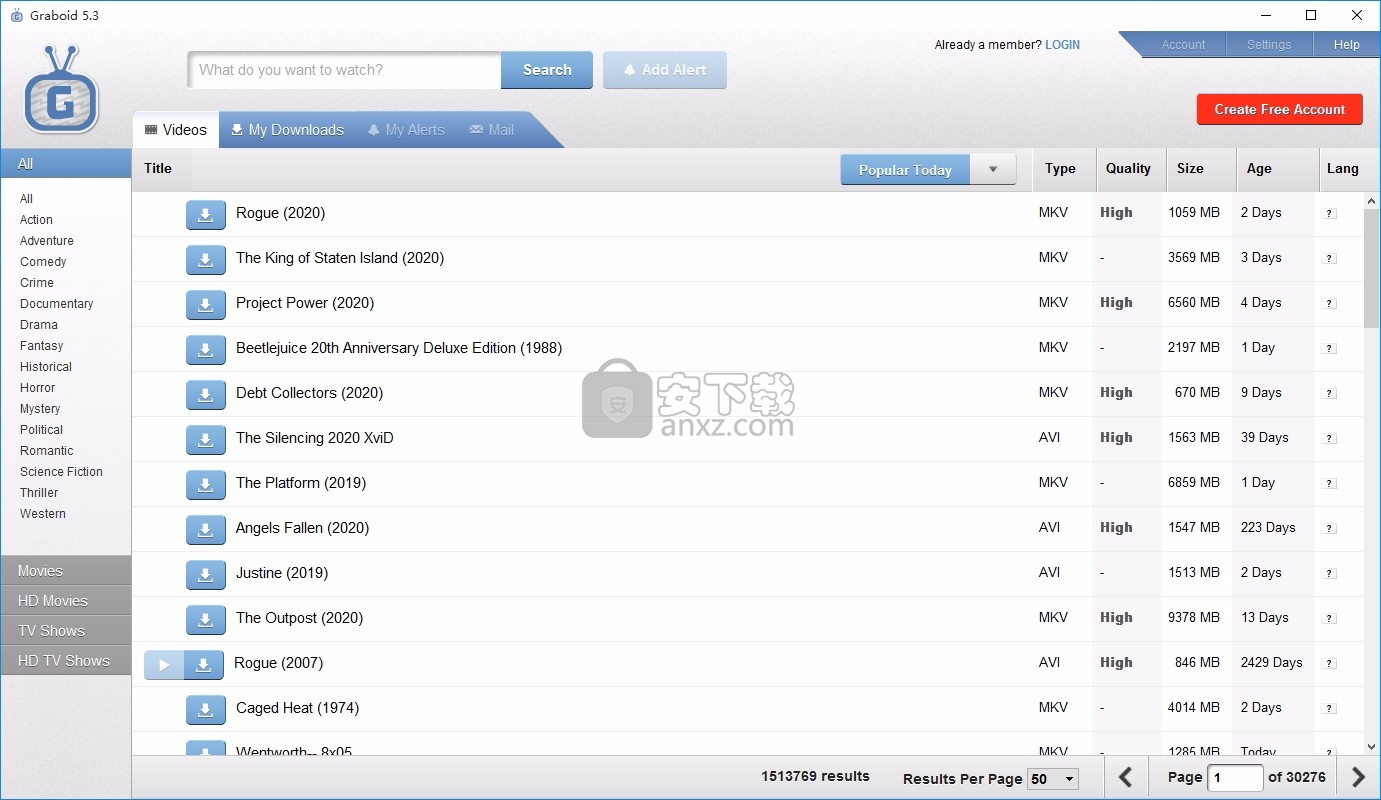The height and width of the screenshot is (800, 1381).
Task: Expand the HD TV Shows category section
Action: tap(66, 661)
